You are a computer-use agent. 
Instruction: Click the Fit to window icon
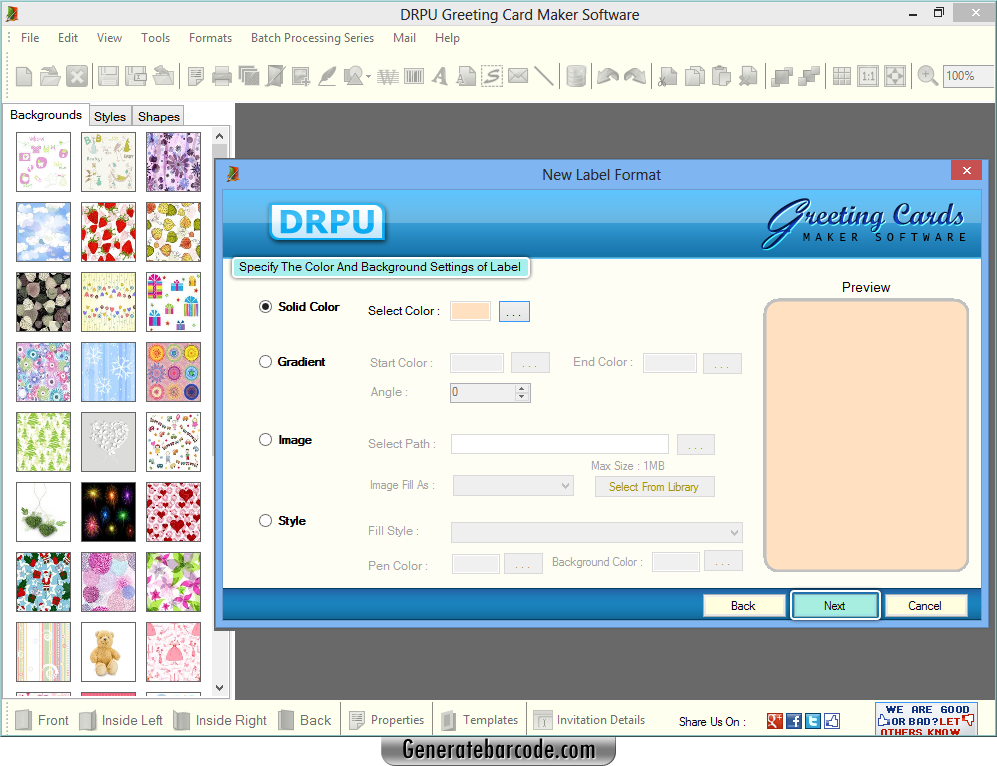[895, 76]
